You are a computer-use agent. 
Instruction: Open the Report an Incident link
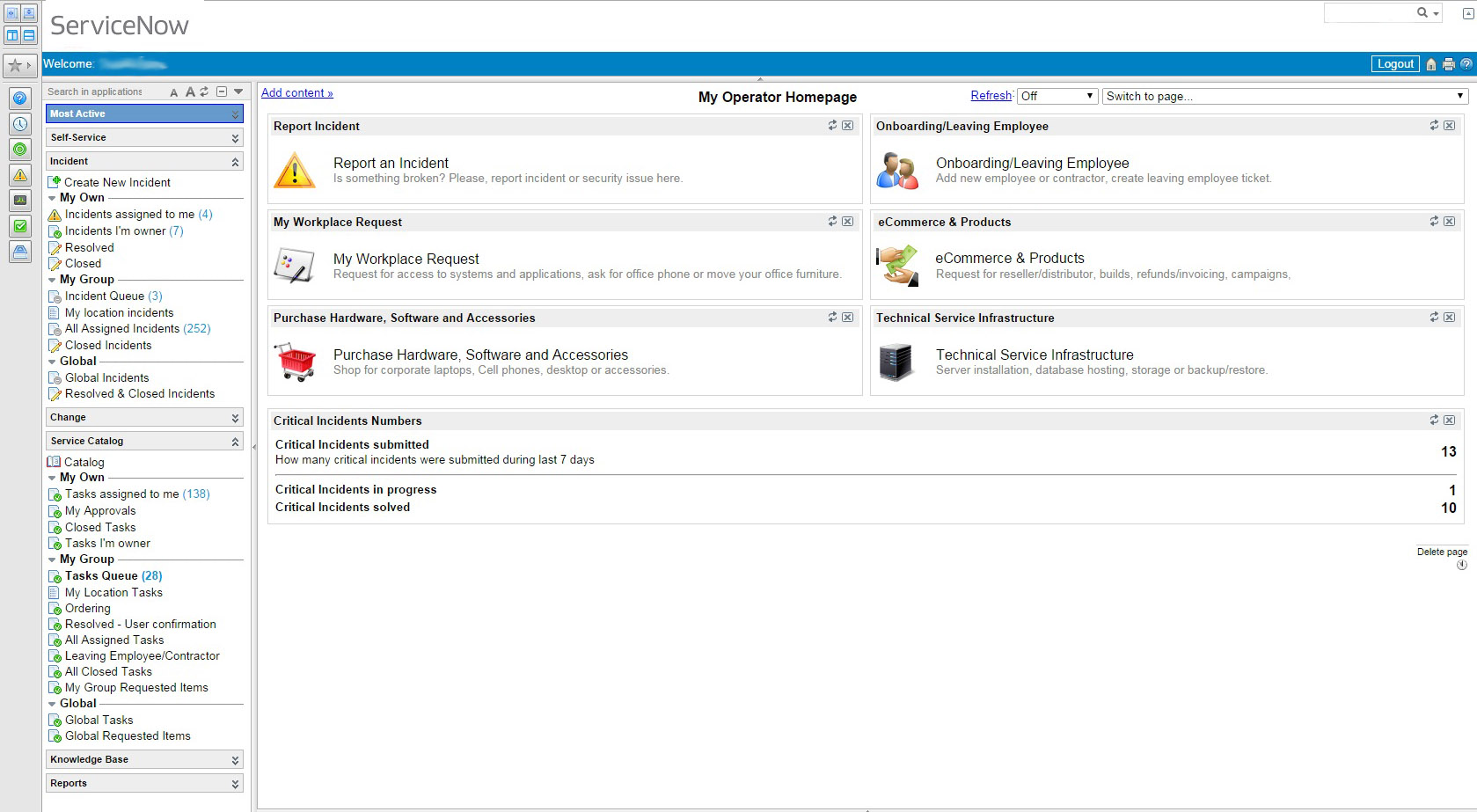point(391,163)
